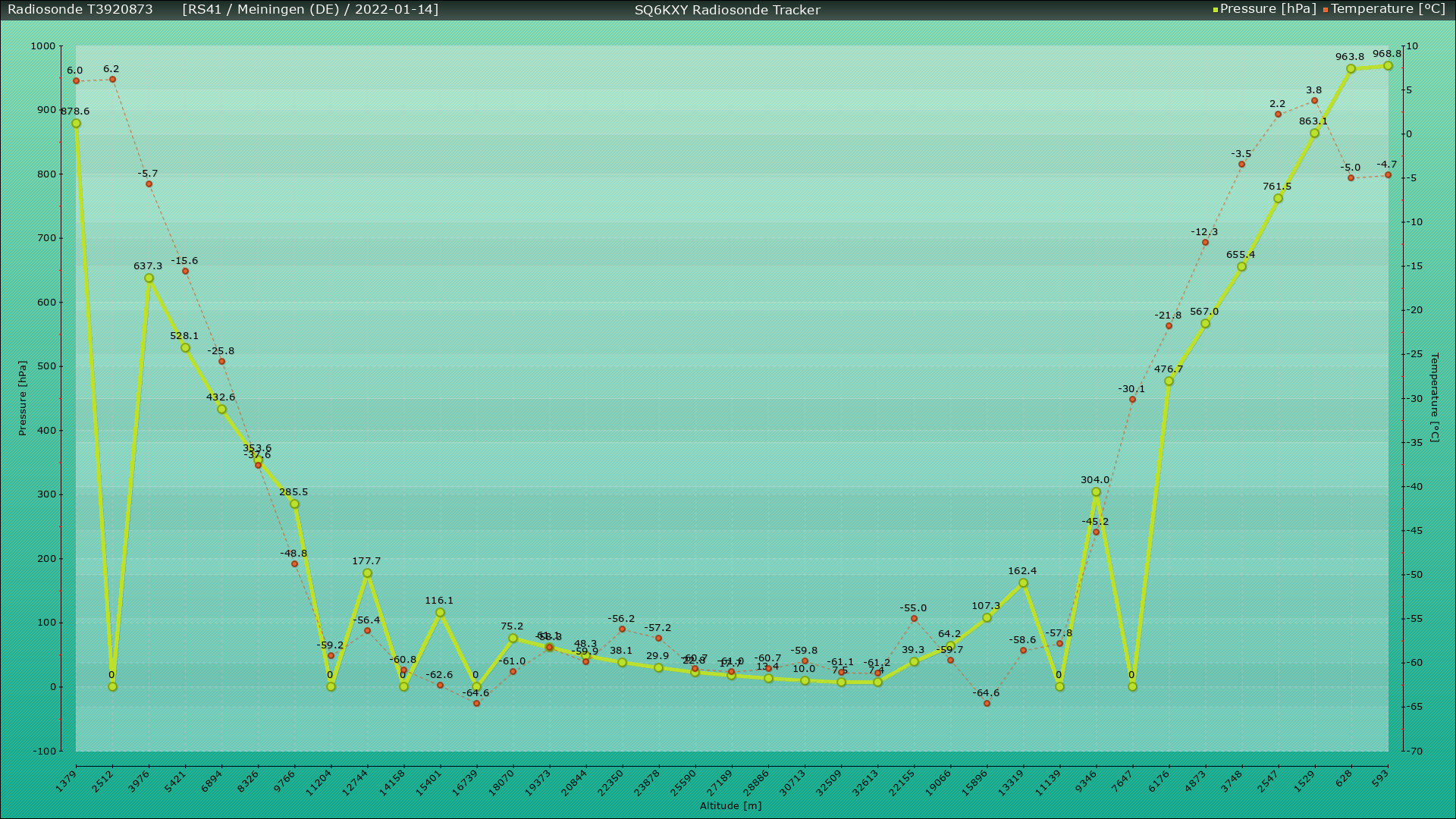Click the Pressure [hPa] vertical axis title

pyautogui.click(x=23, y=398)
